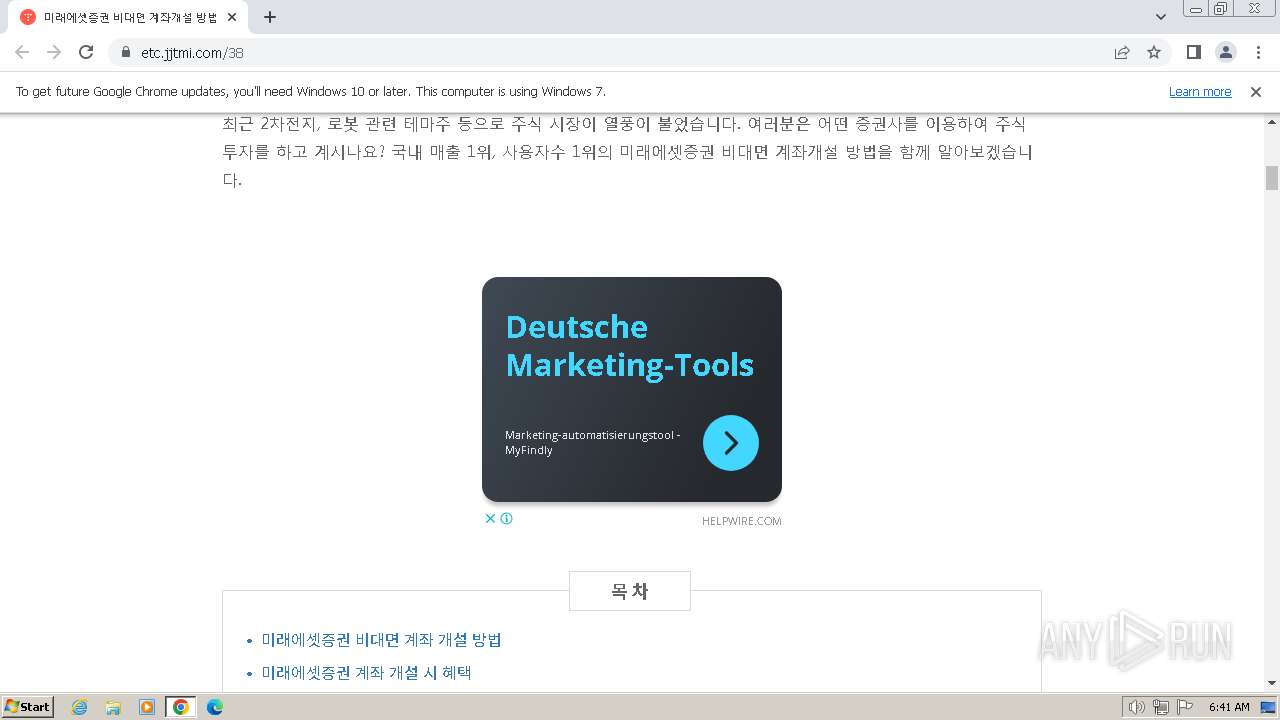Open the Learn more link
The image size is (1280, 720).
point(1200,91)
